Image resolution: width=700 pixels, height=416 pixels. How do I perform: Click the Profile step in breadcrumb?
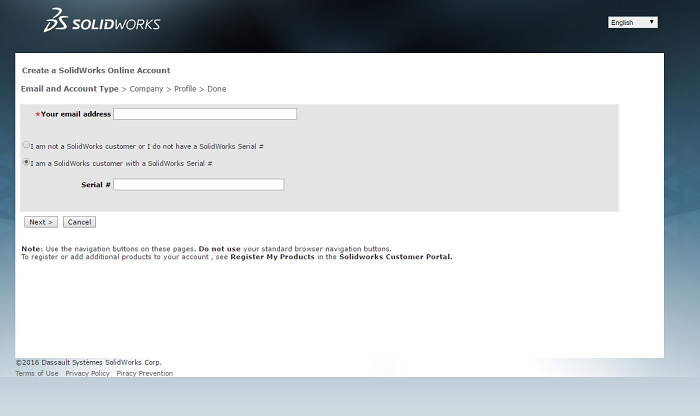pyautogui.click(x=185, y=89)
